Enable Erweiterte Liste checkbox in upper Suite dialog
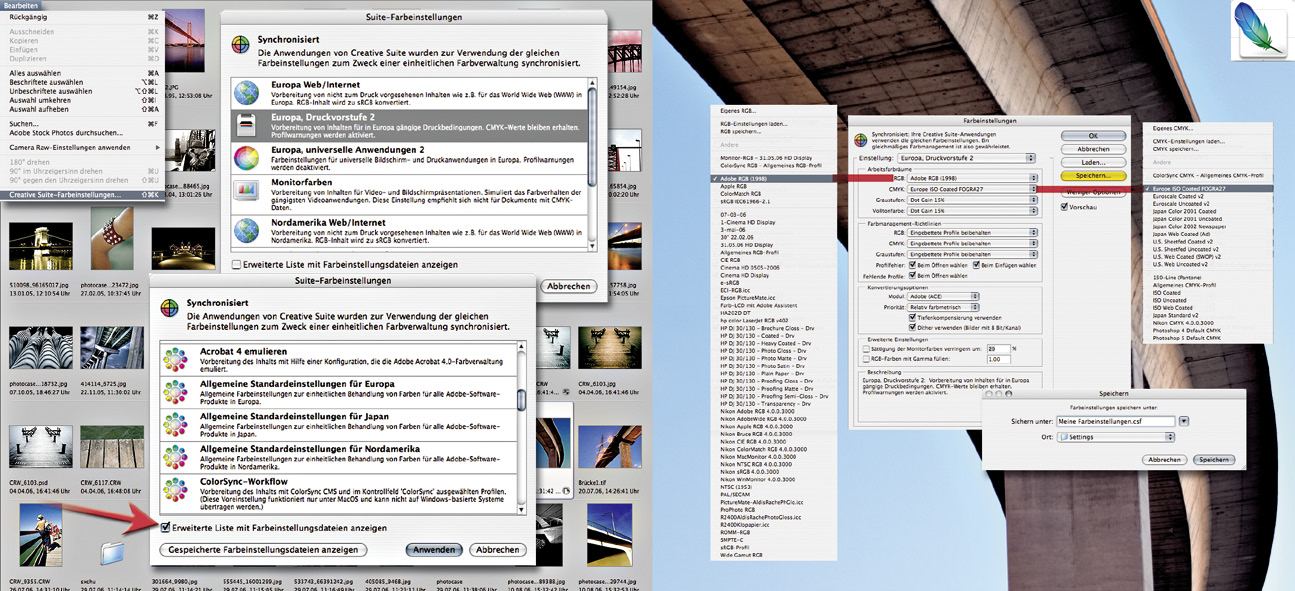1295x591 pixels. pos(236,265)
